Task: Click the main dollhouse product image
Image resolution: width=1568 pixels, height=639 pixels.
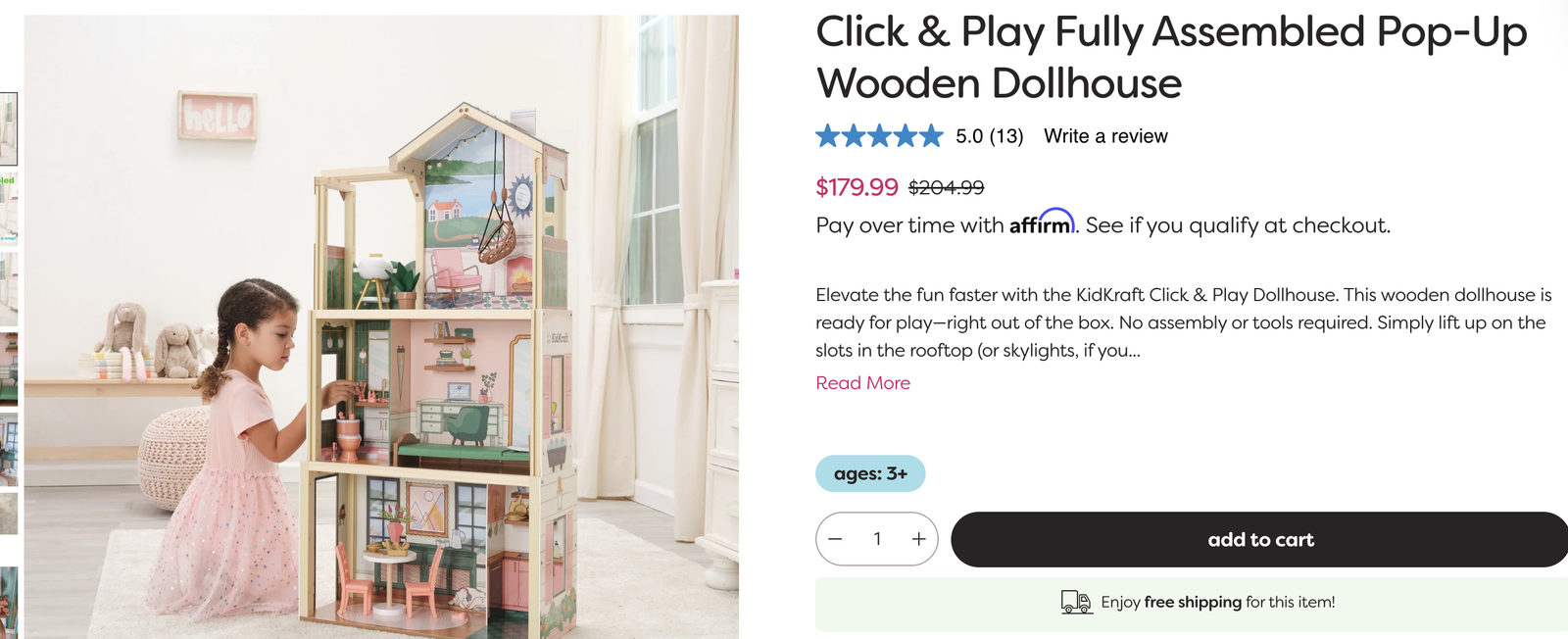Action: coord(381,326)
